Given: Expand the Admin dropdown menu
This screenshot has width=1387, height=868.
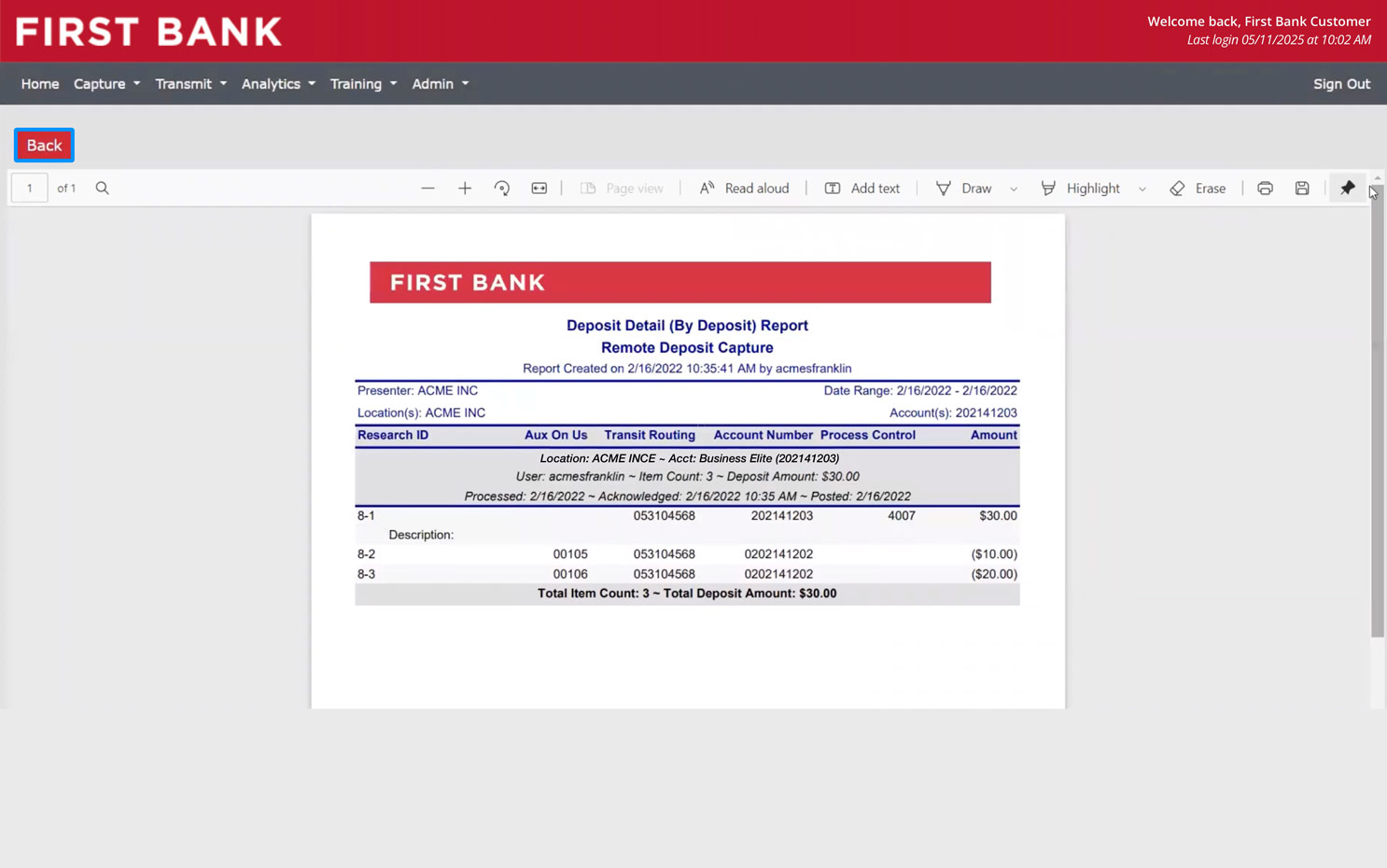Looking at the screenshot, I should pyautogui.click(x=440, y=84).
